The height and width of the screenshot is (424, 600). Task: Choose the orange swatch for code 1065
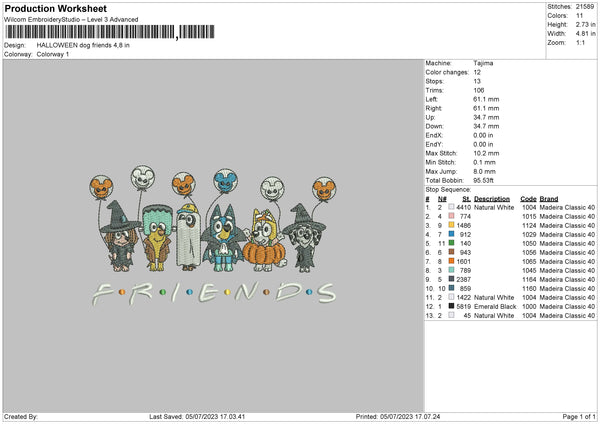452,261
